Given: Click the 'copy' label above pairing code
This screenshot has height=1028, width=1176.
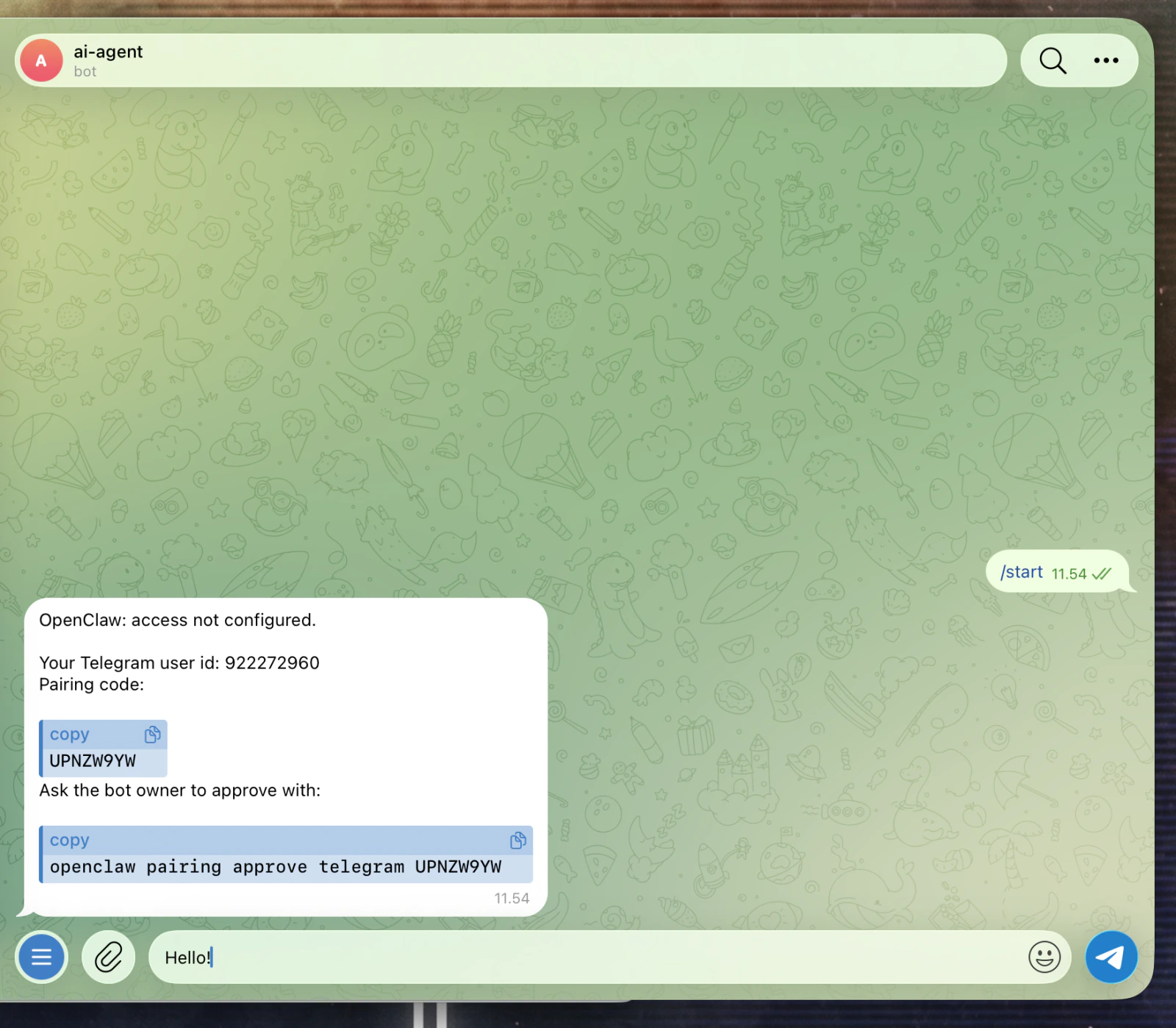Looking at the screenshot, I should coord(69,735).
